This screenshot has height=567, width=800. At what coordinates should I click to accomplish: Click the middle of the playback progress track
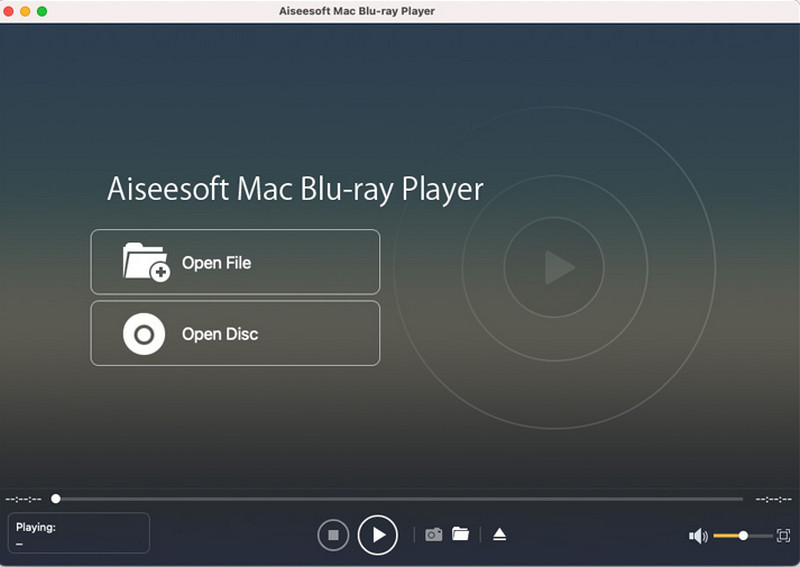pyautogui.click(x=400, y=498)
